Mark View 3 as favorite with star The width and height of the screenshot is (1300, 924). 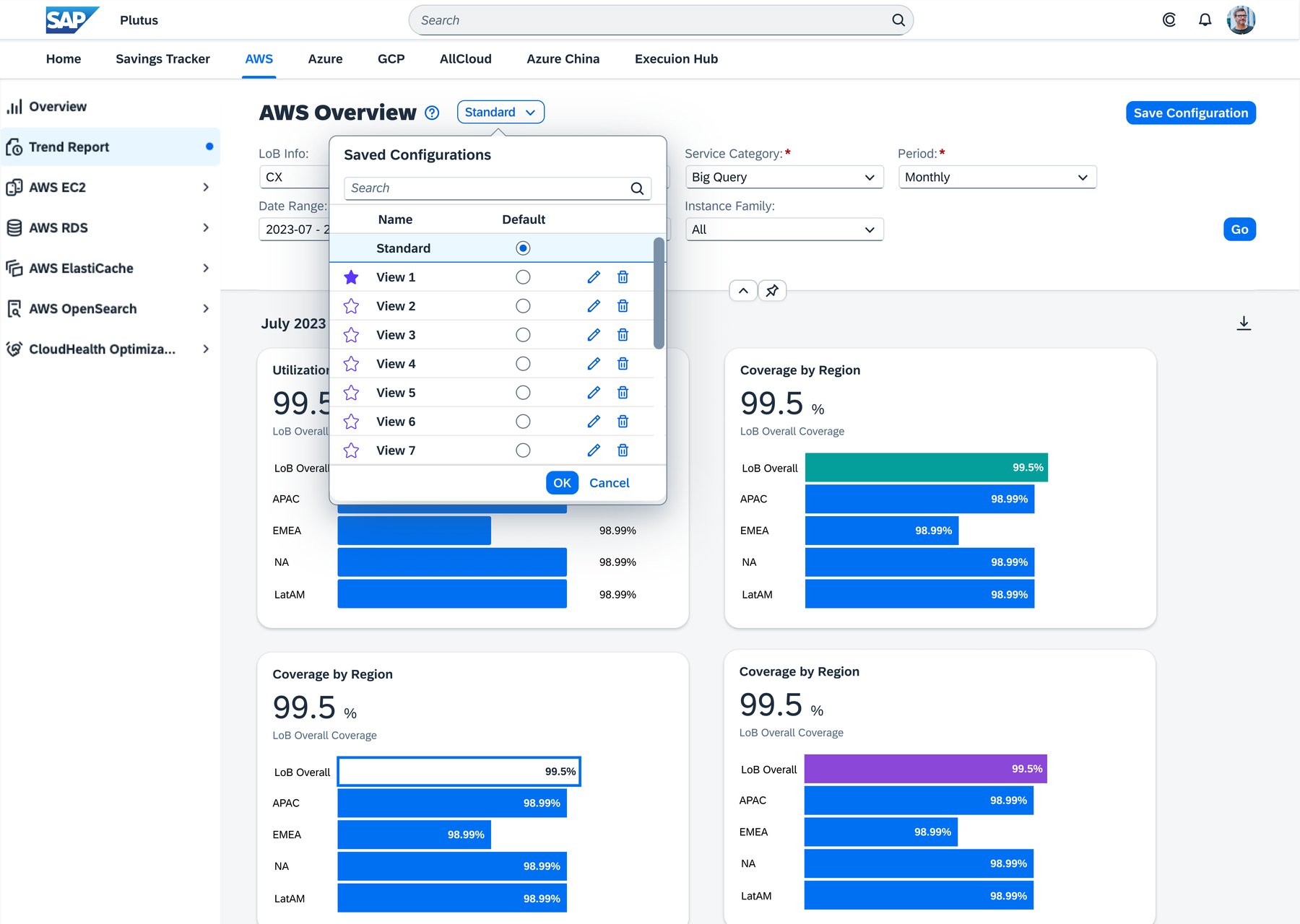[x=351, y=335]
